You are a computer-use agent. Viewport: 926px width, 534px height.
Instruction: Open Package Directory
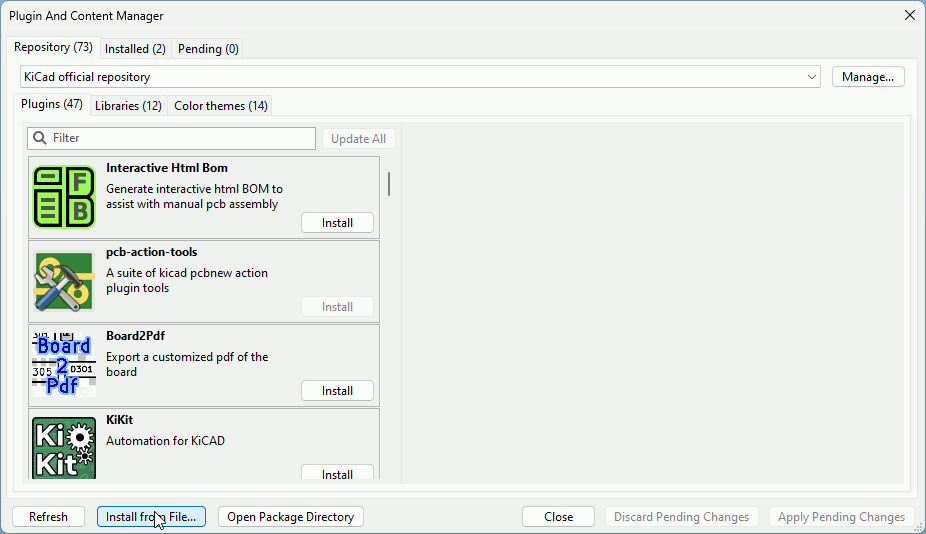tap(290, 517)
